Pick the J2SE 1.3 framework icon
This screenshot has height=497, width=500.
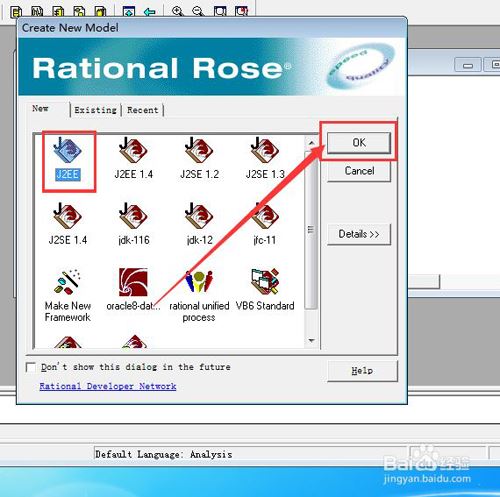(x=265, y=150)
